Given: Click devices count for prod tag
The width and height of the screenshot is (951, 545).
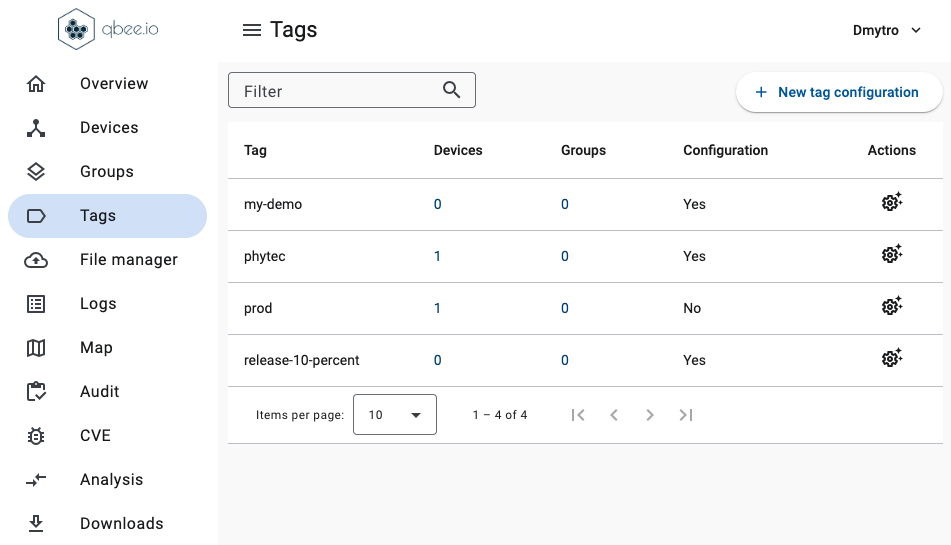Looking at the screenshot, I should tap(437, 309).
